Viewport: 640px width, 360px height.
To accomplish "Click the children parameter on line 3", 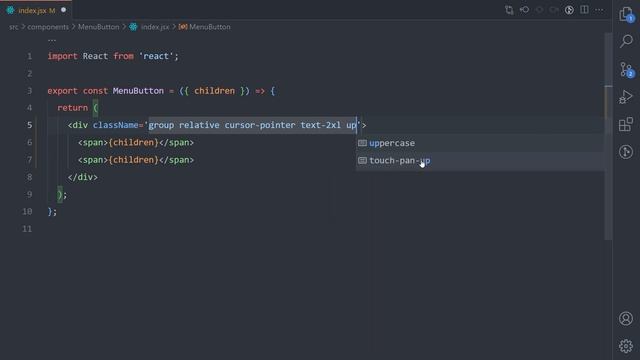I will [214, 91].
